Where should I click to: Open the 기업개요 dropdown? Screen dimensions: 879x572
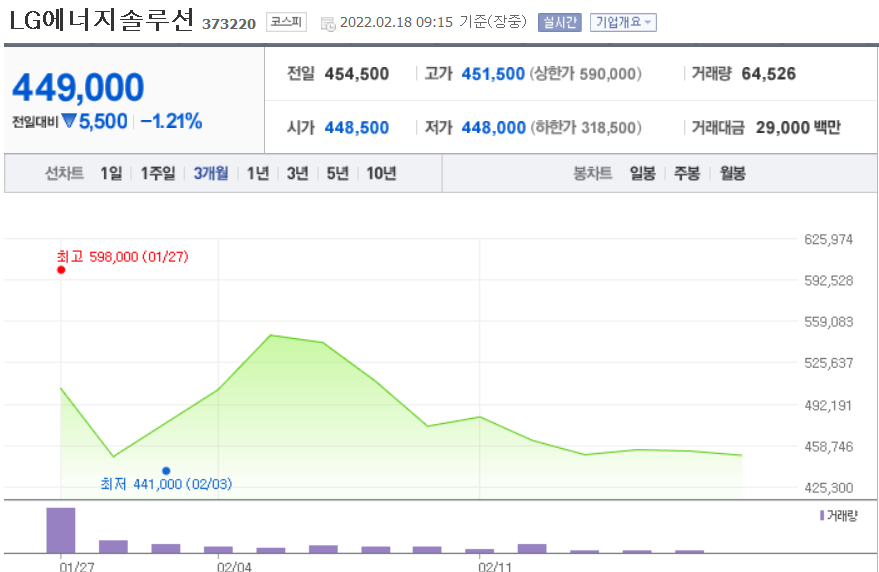pyautogui.click(x=623, y=22)
